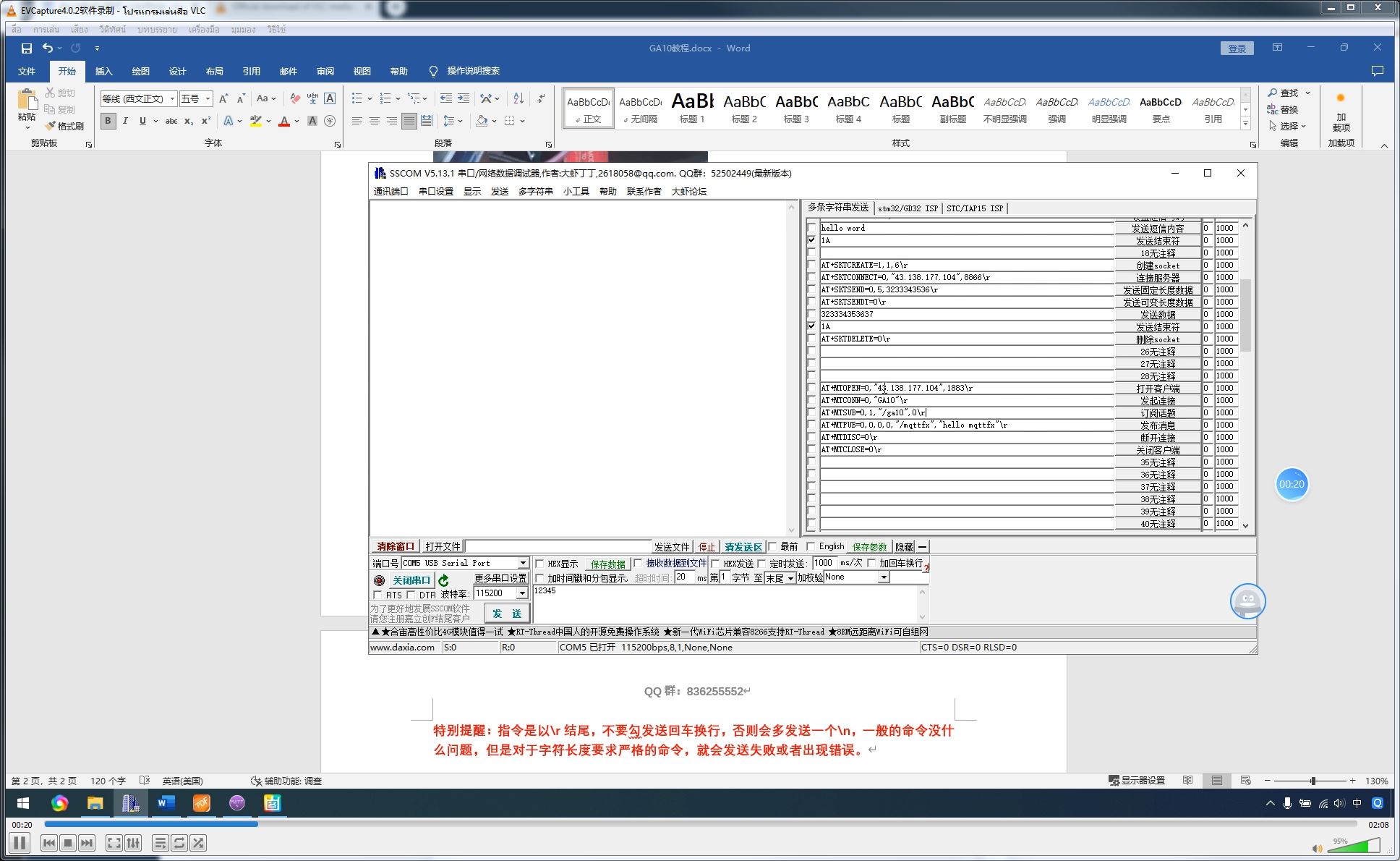
Task: Click the Format Painter tool in Word
Action: (64, 126)
